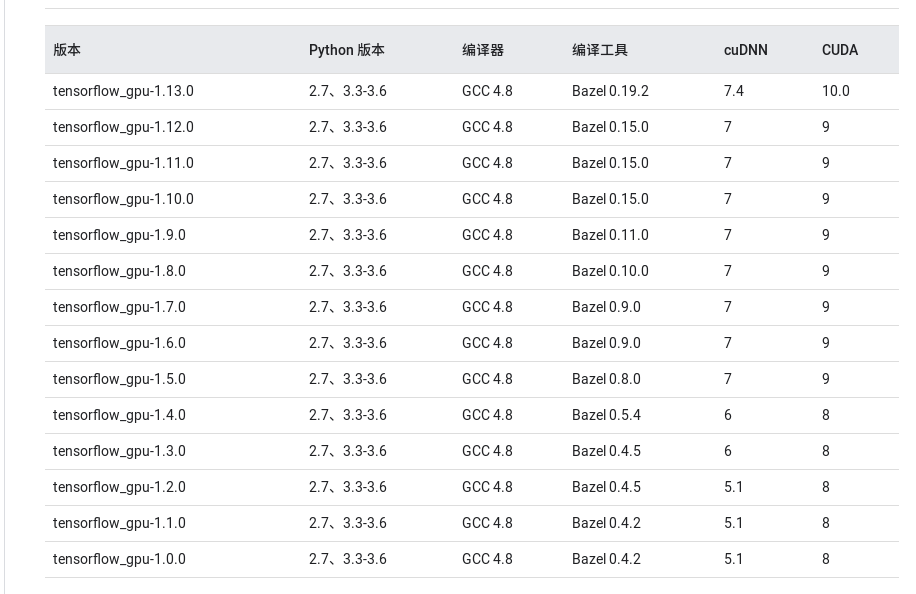Image resolution: width=916 pixels, height=594 pixels.
Task: Click GCC 4.8 in tensorflow_gpu-1.3.0 row
Action: (487, 451)
